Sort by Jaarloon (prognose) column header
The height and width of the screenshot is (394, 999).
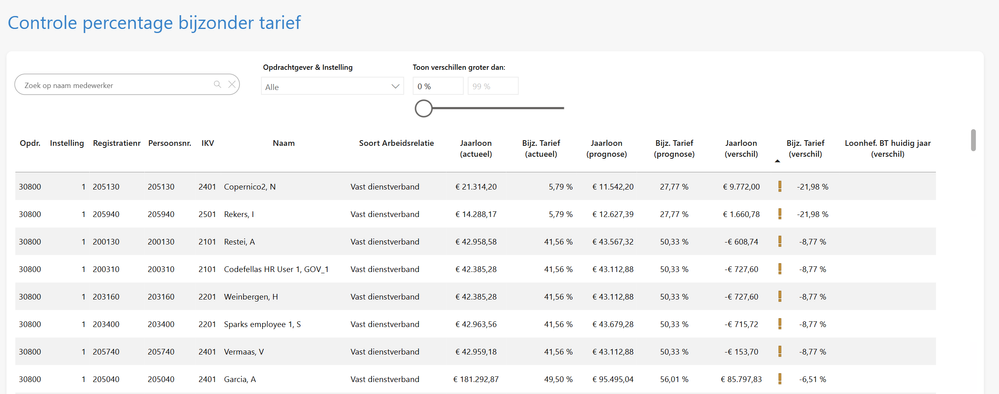coord(607,149)
